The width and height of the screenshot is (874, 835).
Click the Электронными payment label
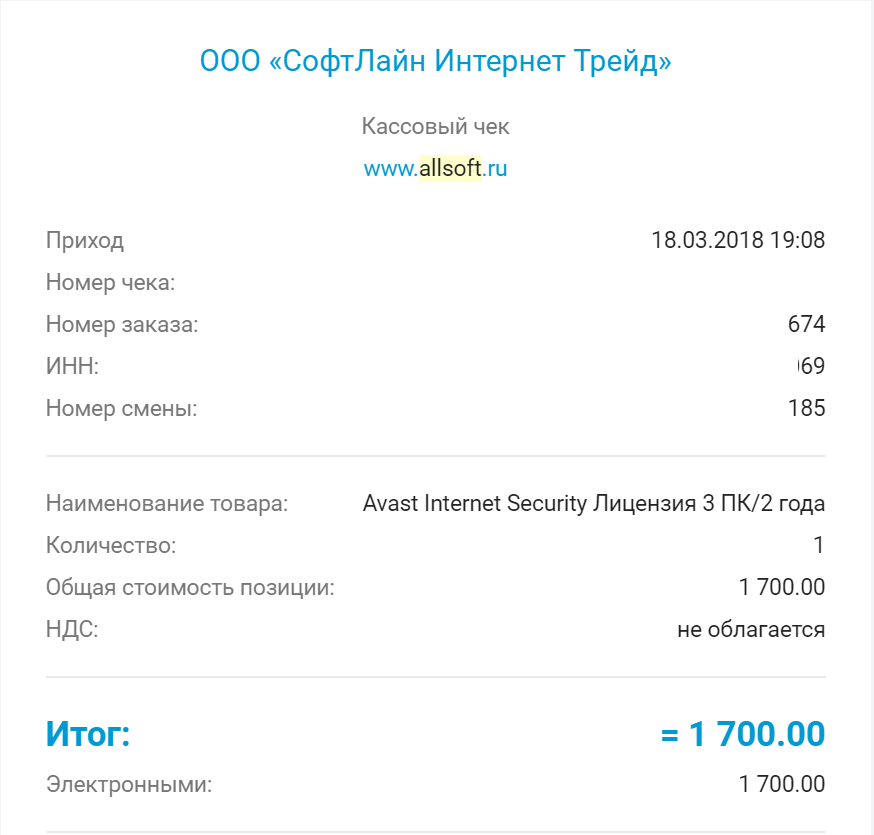(129, 785)
